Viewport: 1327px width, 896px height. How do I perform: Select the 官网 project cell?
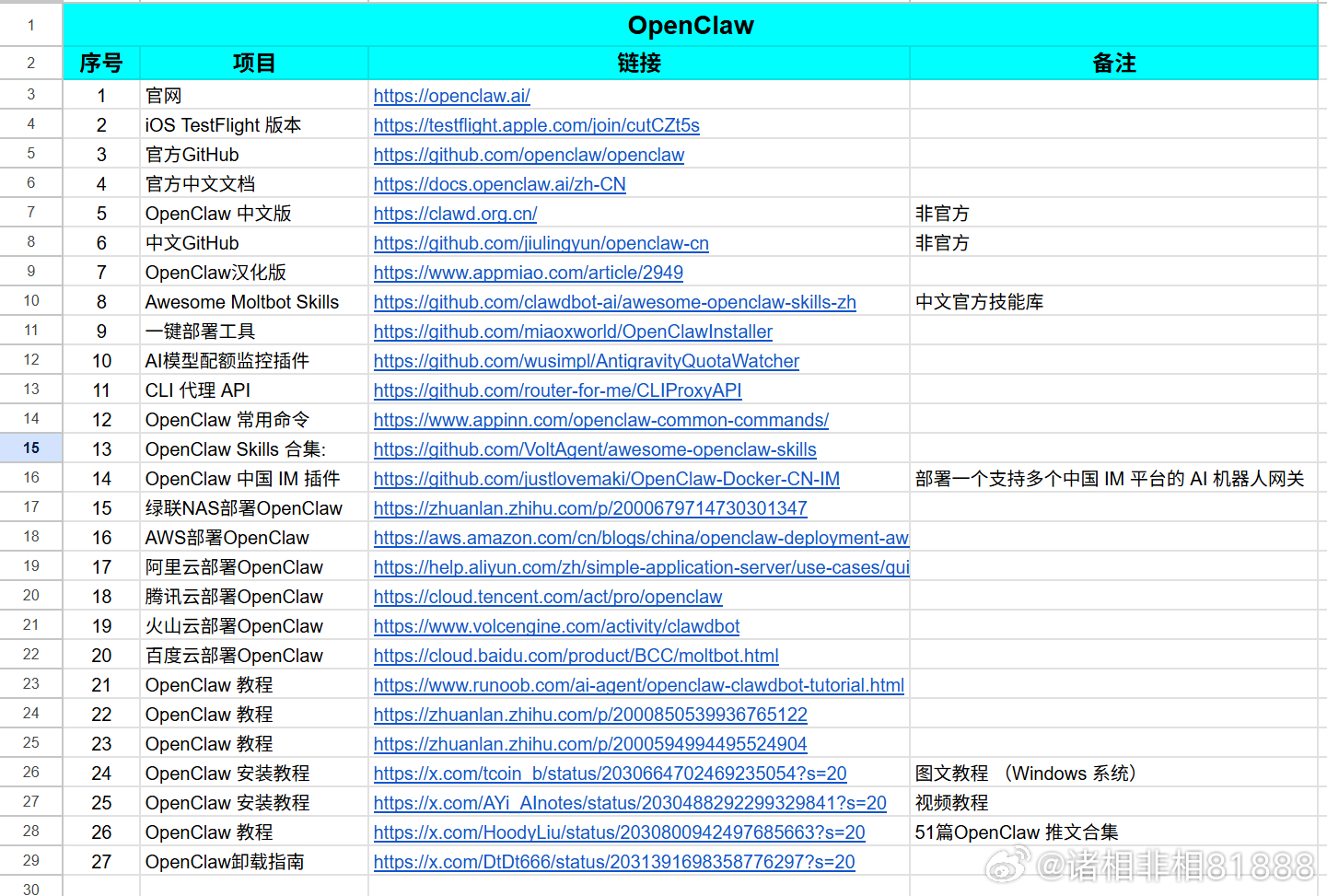[x=254, y=96]
